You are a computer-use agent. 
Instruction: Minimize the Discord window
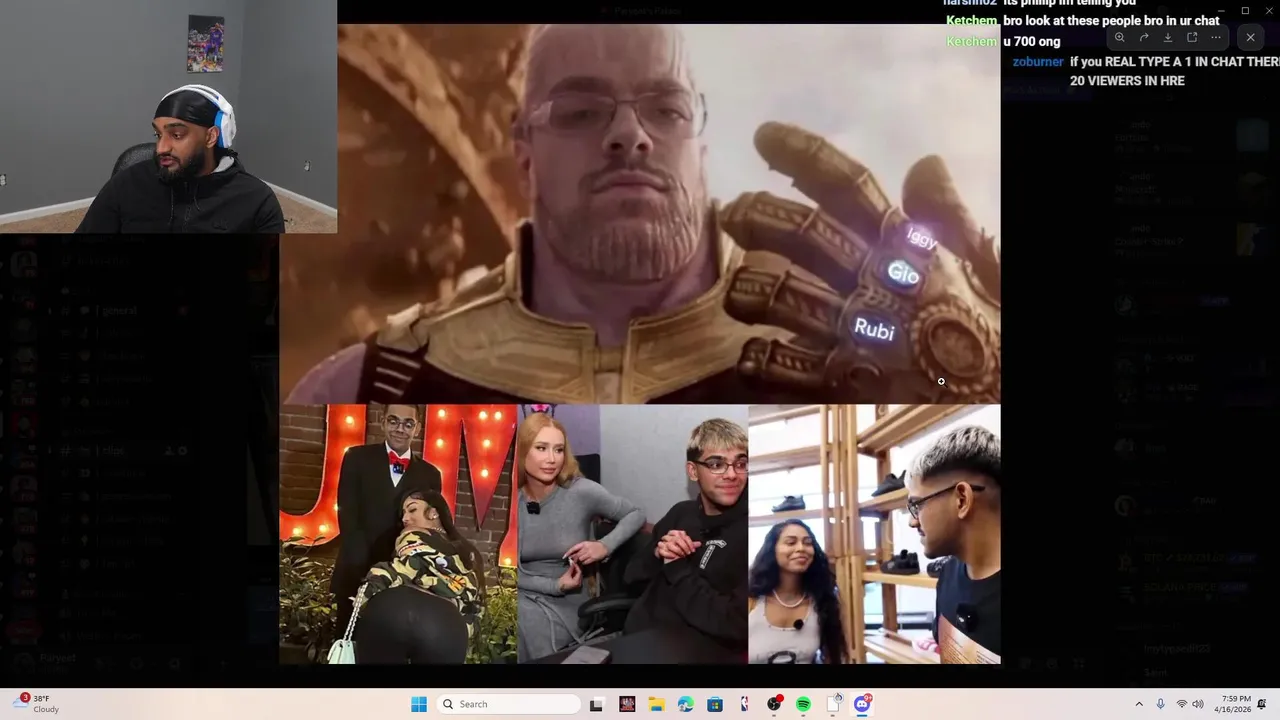click(x=1221, y=10)
